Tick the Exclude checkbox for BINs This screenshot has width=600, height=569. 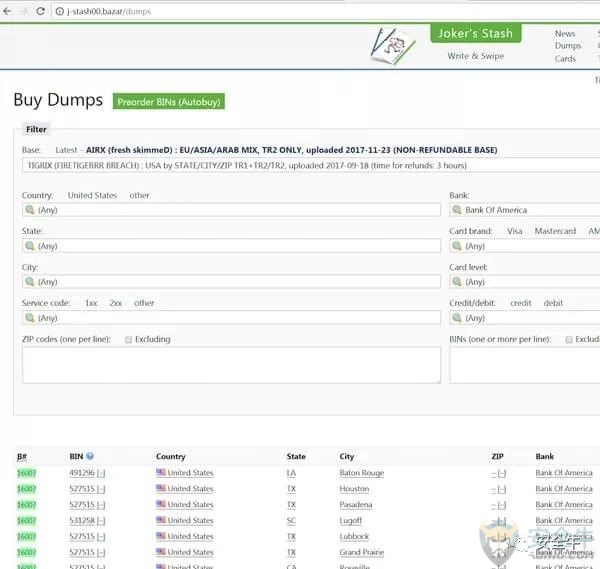coord(569,339)
